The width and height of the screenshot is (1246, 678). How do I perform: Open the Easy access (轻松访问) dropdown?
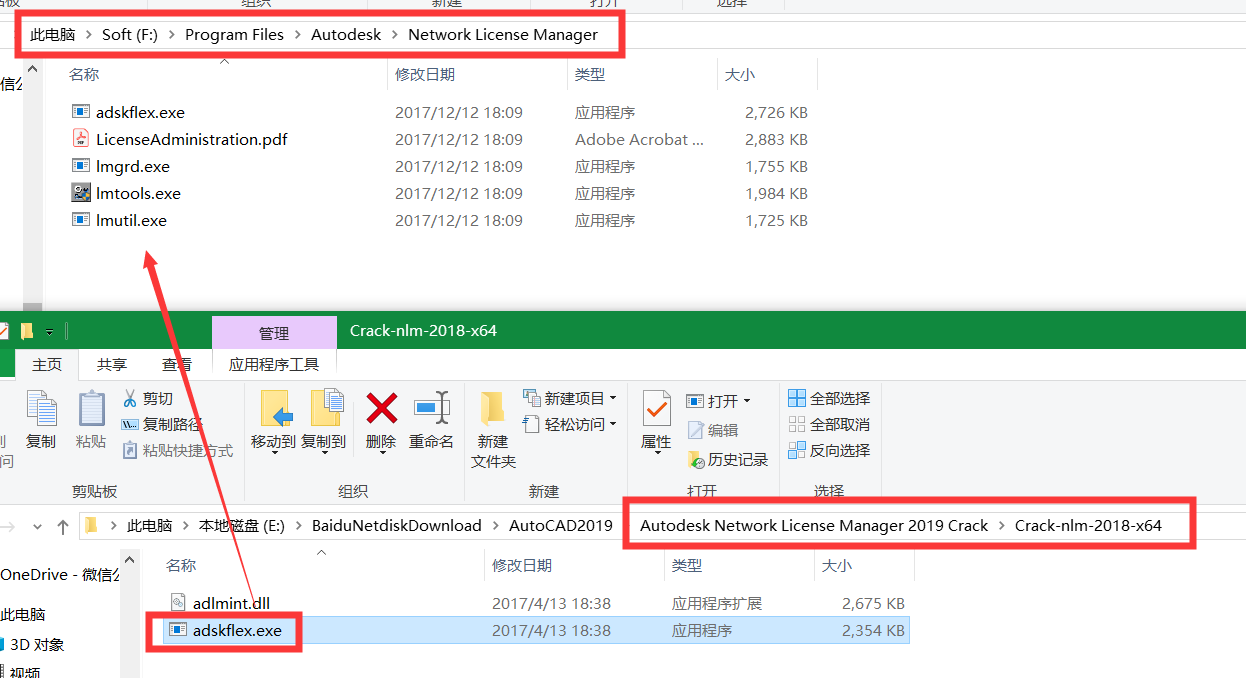tap(569, 424)
